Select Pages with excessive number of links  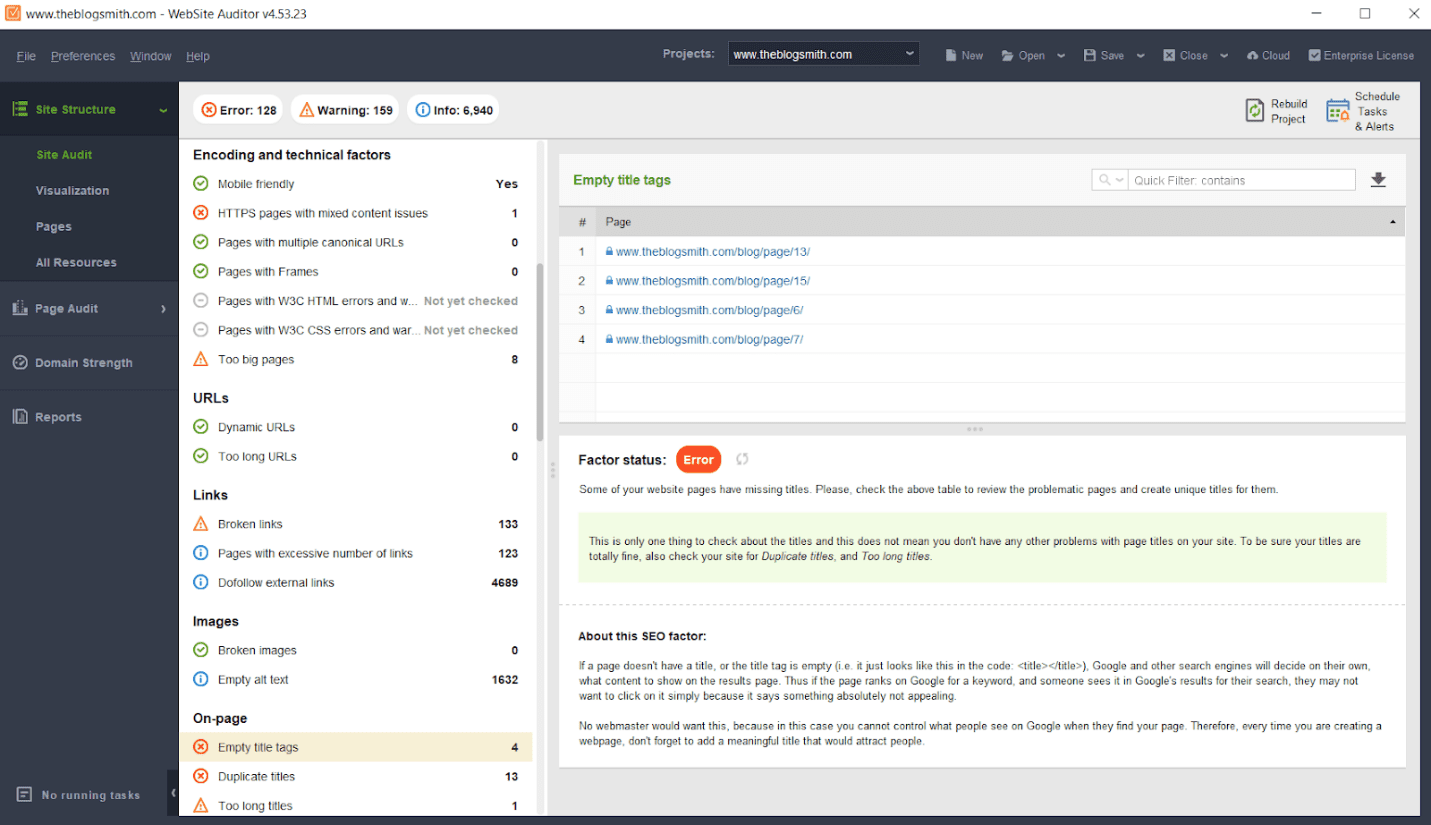pos(356,553)
